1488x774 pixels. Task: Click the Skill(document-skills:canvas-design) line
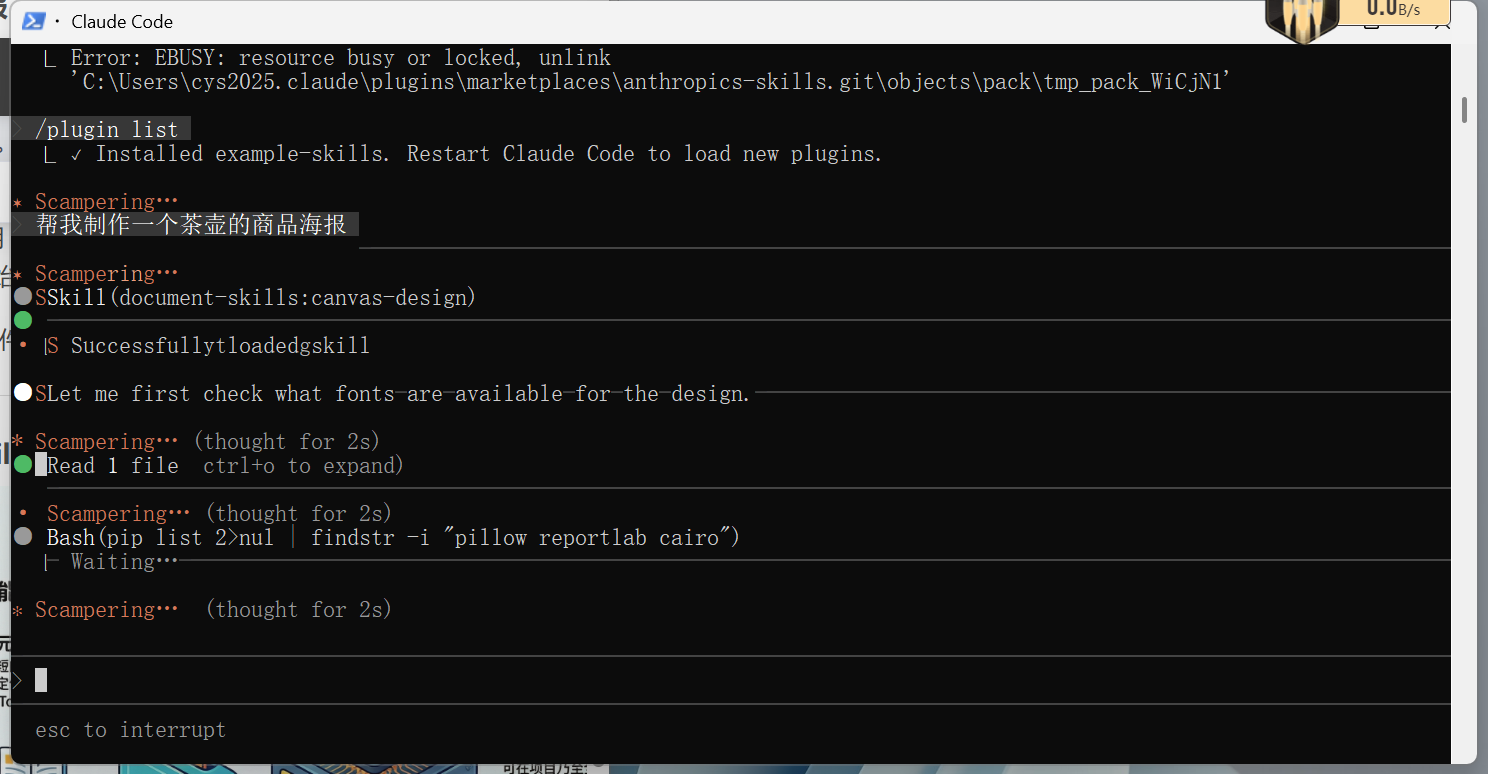262,298
